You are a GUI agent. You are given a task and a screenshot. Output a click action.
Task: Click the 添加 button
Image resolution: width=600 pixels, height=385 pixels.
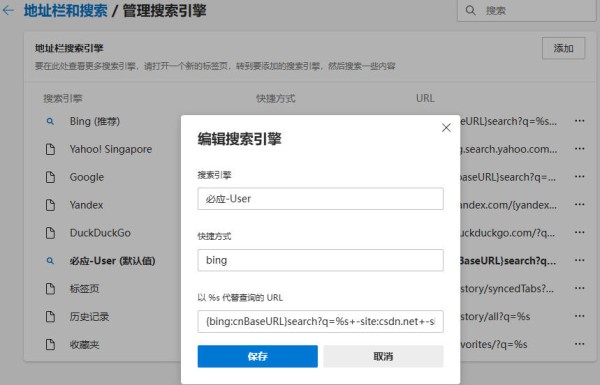pyautogui.click(x=563, y=48)
